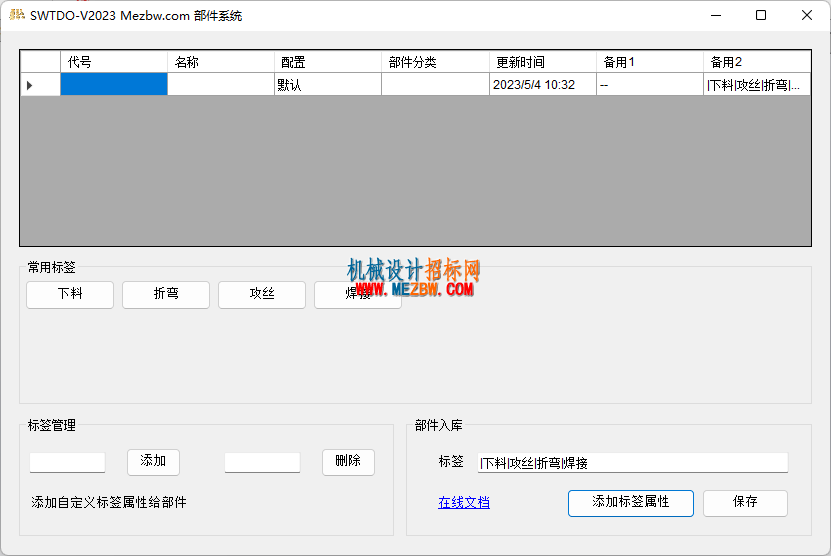The width and height of the screenshot is (831, 556).
Task: Click the 添加 button in 标签管理
Action: pyautogui.click(x=153, y=462)
